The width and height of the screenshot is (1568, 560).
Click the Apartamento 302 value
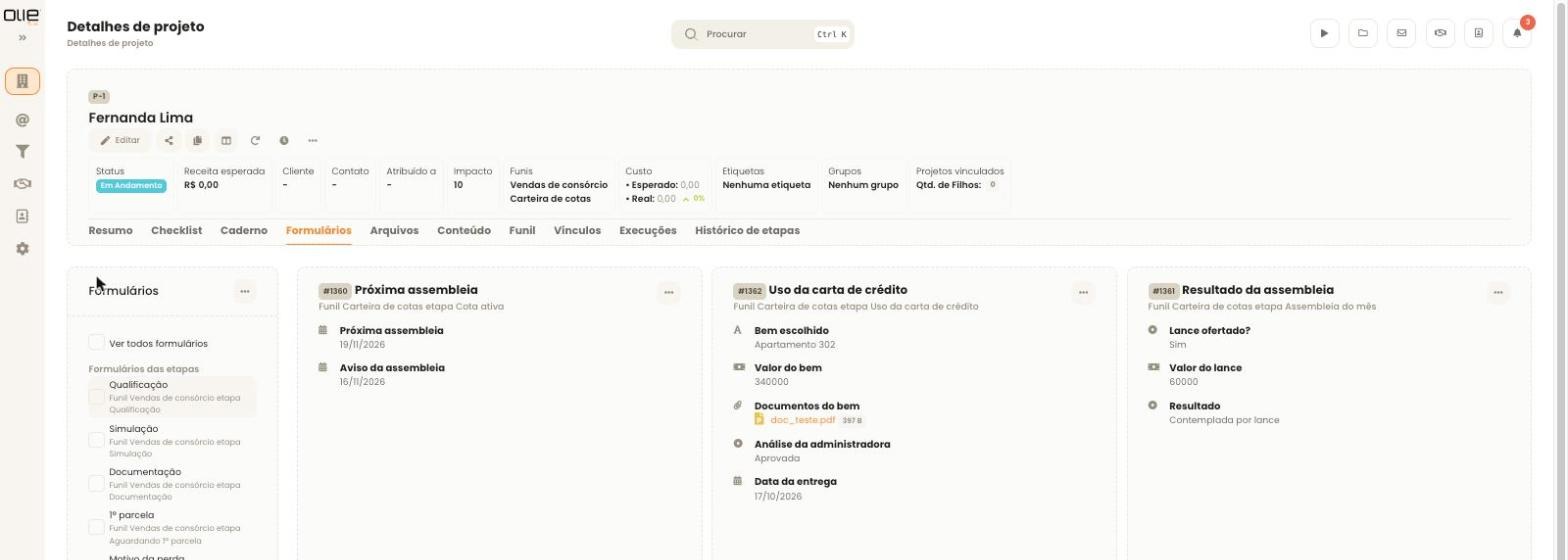(x=795, y=345)
